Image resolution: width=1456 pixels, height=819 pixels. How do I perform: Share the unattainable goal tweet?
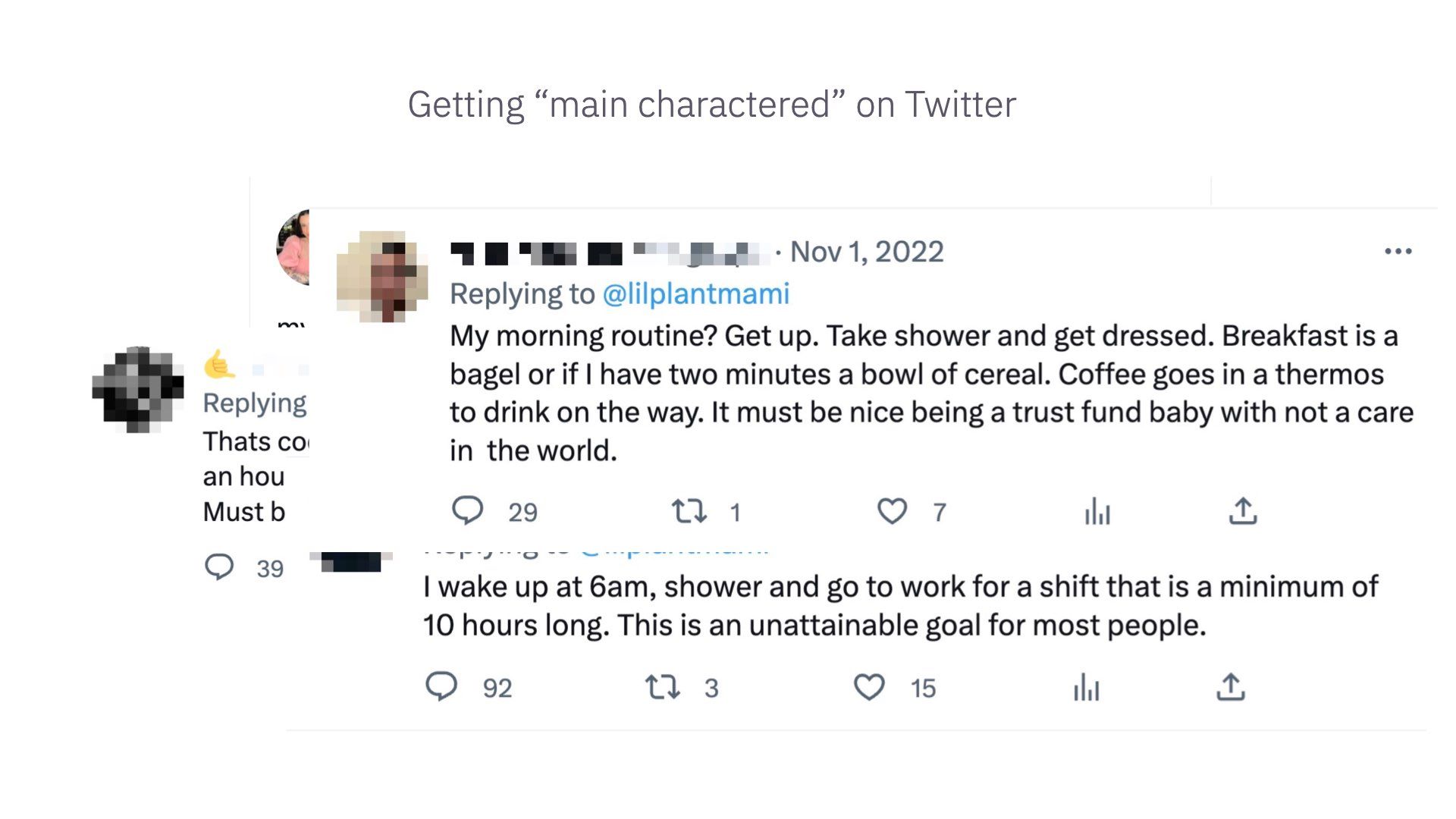point(1231,687)
